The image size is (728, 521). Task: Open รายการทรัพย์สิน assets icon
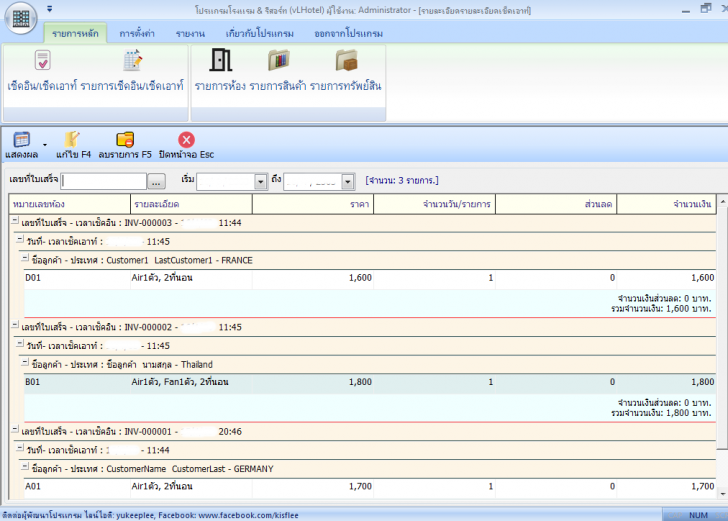(346, 61)
